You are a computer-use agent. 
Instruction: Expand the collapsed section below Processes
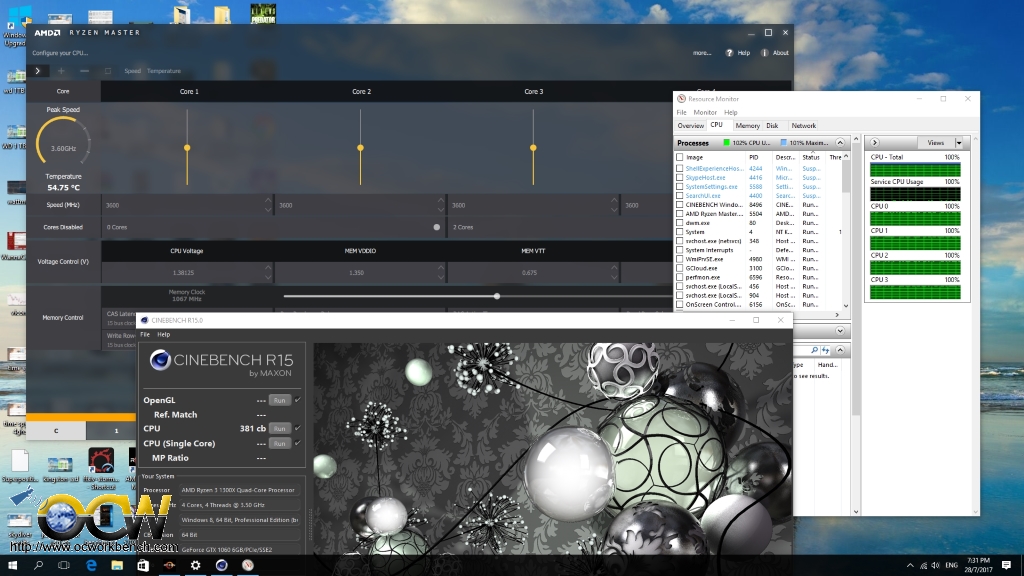click(840, 330)
